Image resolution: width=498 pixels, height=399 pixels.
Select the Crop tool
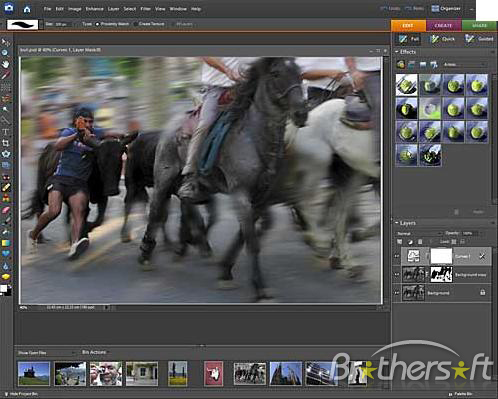tap(6, 143)
